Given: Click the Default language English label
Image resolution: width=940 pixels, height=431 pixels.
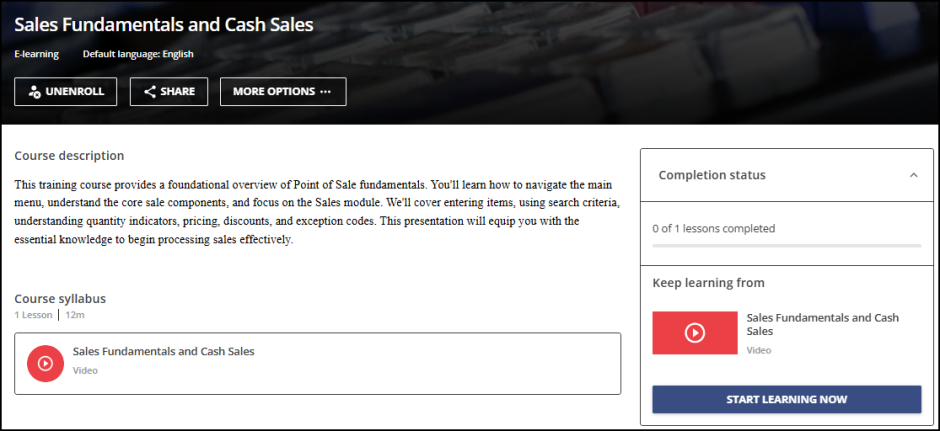Looking at the screenshot, I should pyautogui.click(x=138, y=54).
